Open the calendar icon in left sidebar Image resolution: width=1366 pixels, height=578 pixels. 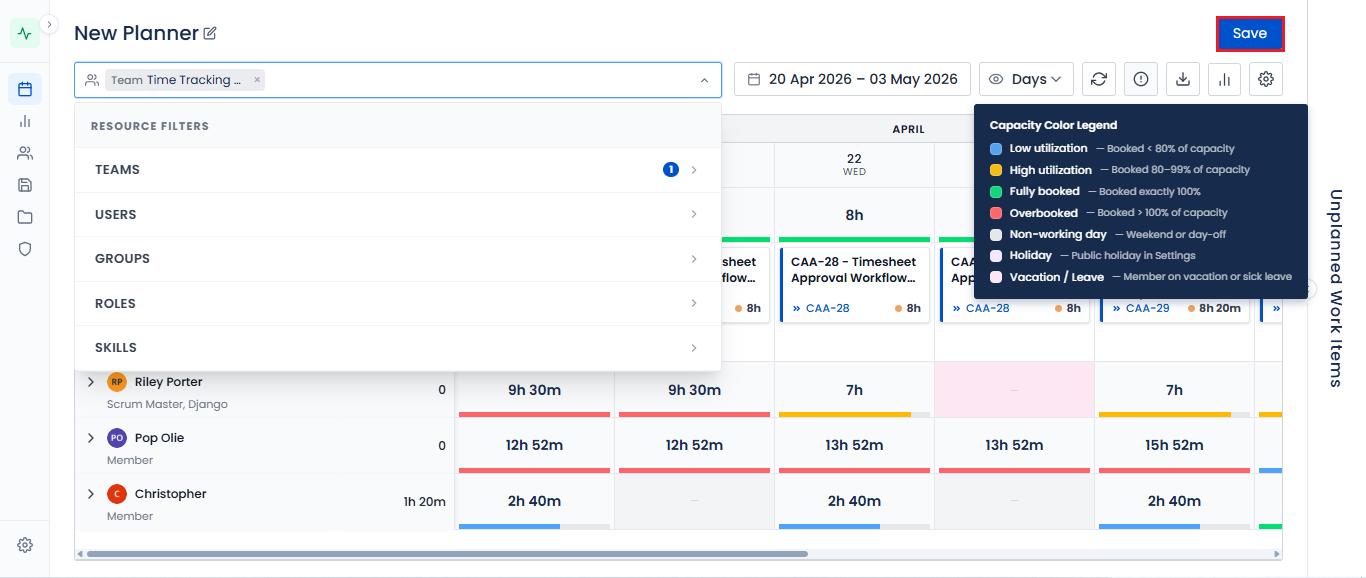coord(25,89)
